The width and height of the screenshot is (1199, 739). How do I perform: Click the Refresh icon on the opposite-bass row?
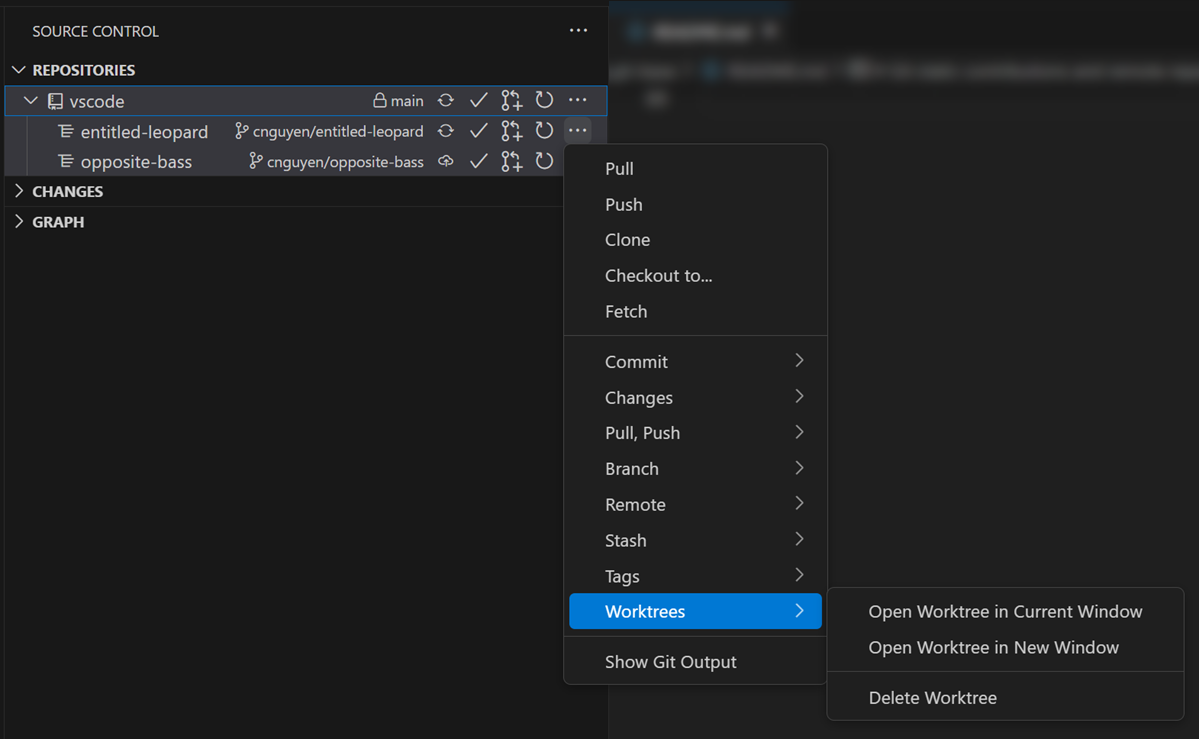click(x=544, y=161)
